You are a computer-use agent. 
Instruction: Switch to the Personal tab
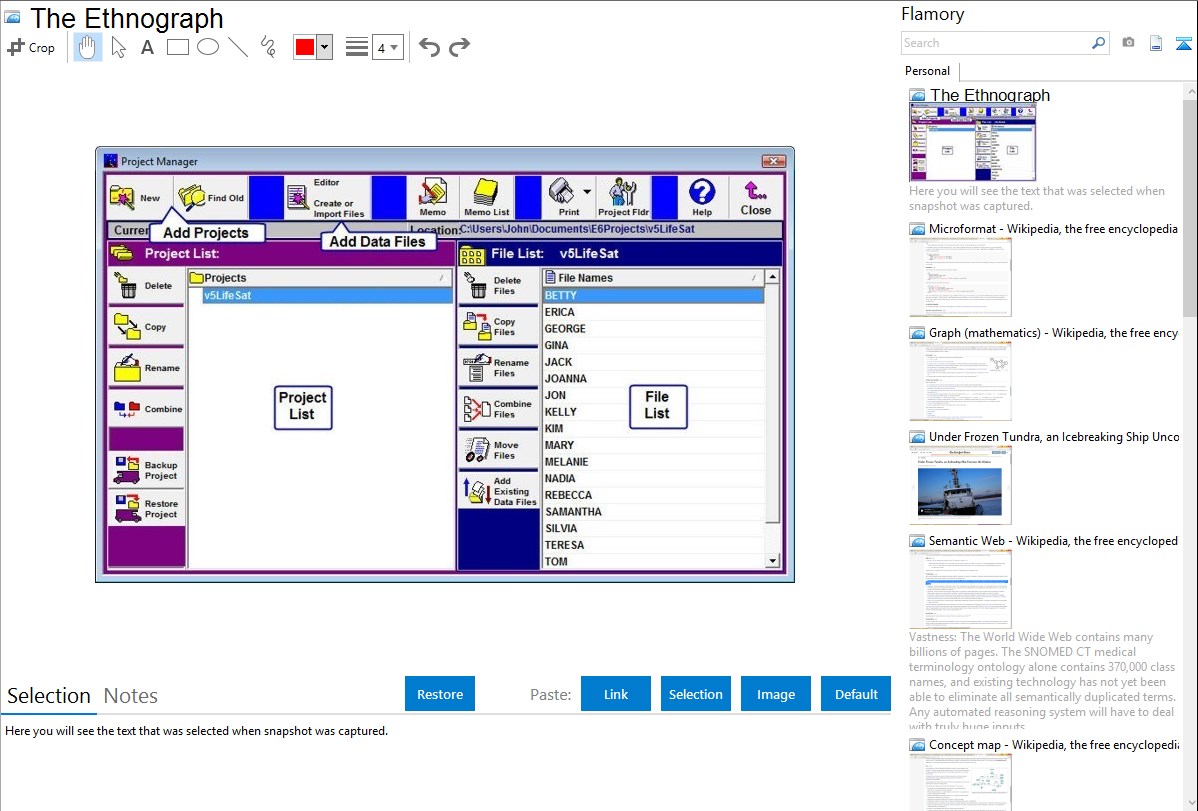pyautogui.click(x=927, y=70)
